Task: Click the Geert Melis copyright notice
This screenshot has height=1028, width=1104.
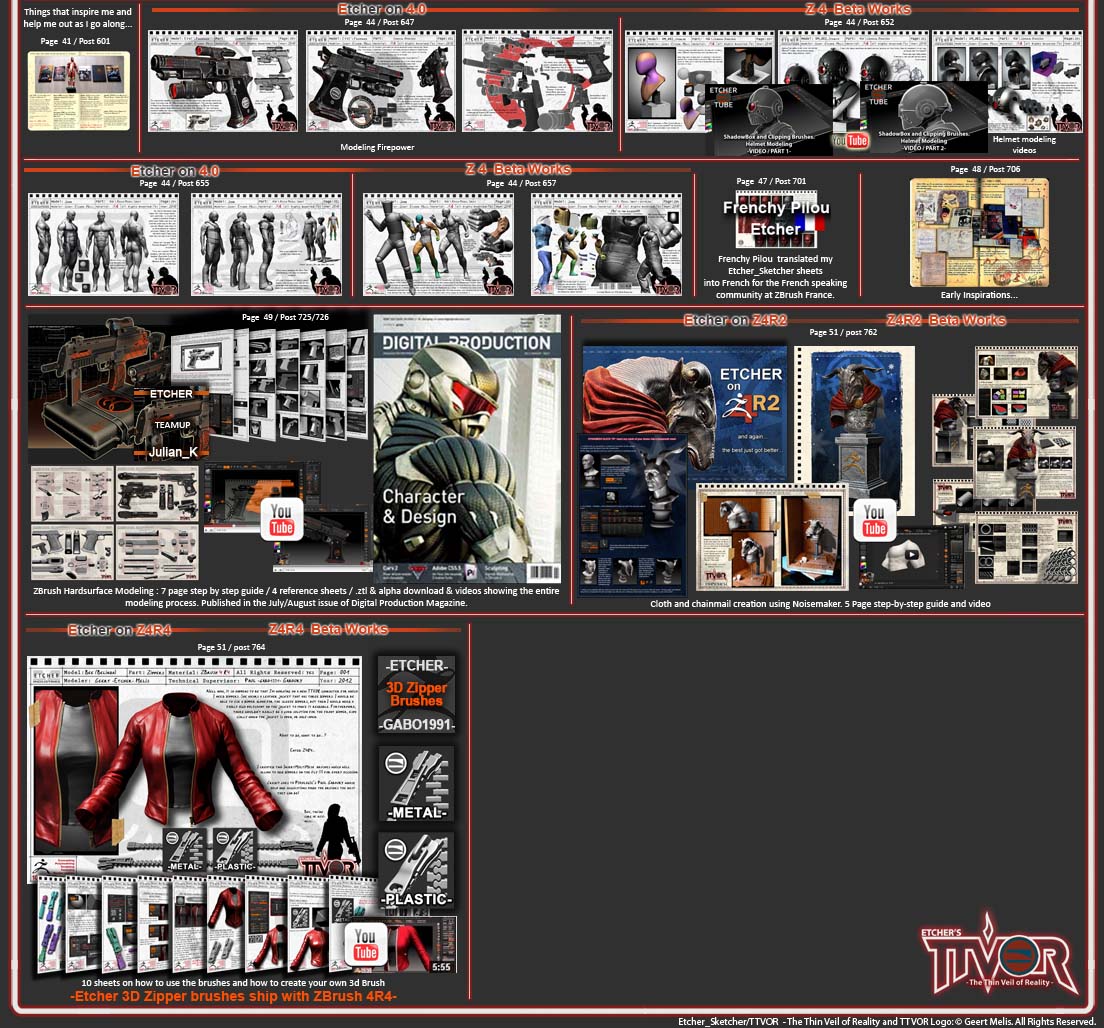Action: pyautogui.click(x=886, y=1021)
